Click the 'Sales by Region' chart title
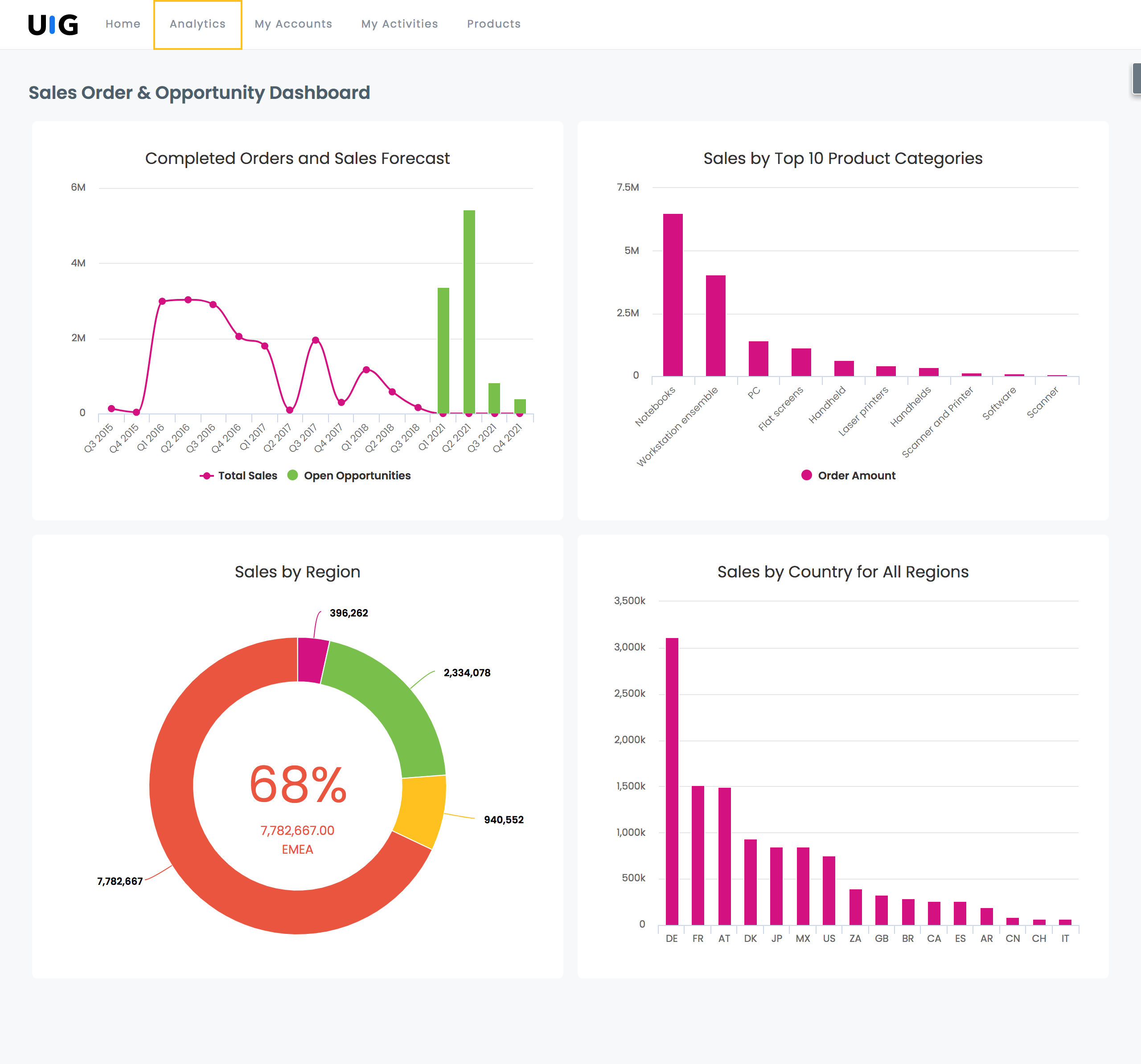The width and height of the screenshot is (1141, 1064). click(297, 572)
